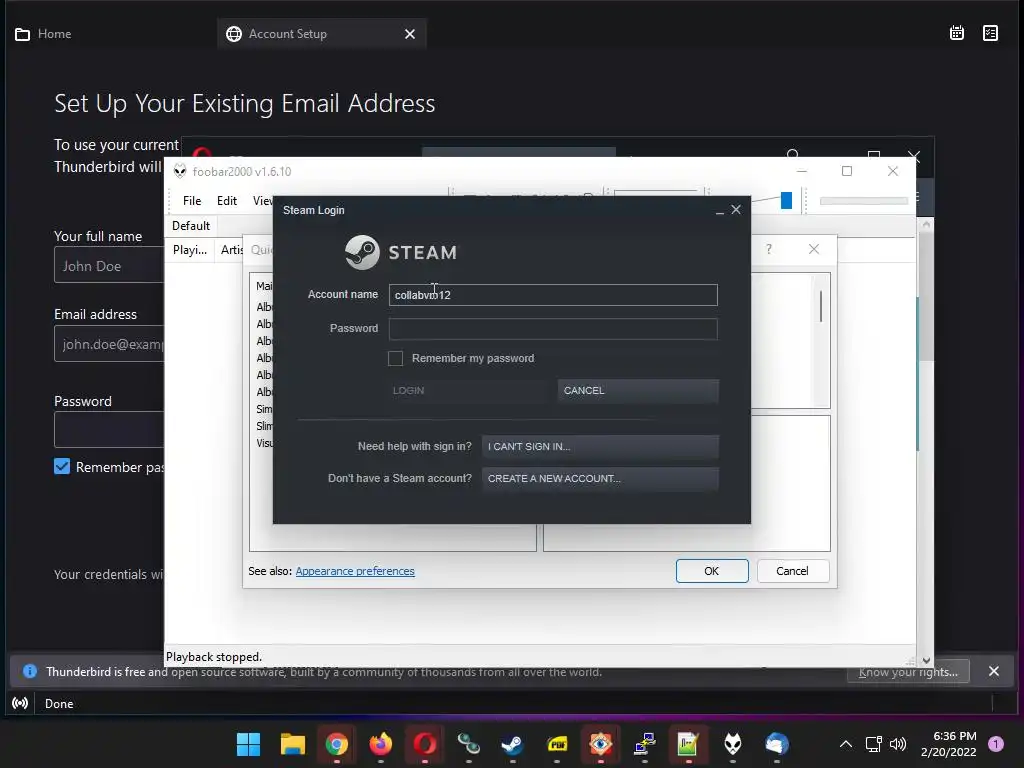Click the Steam logo

(400, 252)
